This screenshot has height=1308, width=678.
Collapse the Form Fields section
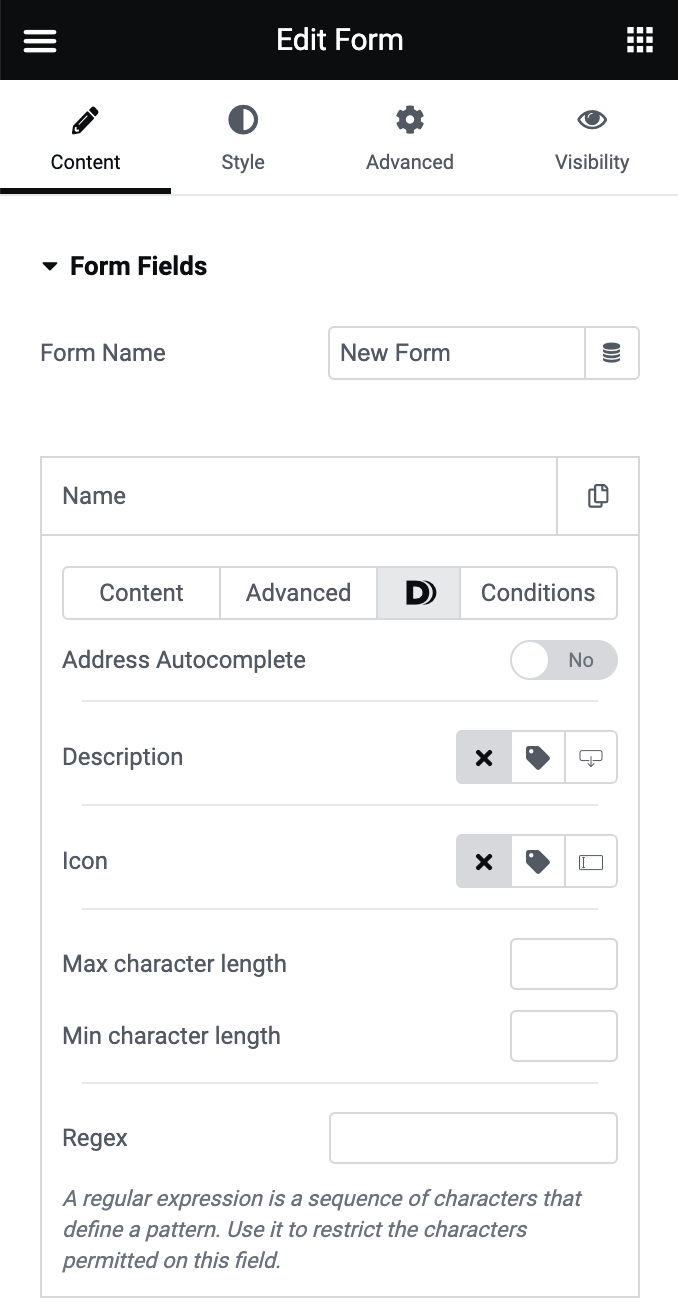pos(123,266)
